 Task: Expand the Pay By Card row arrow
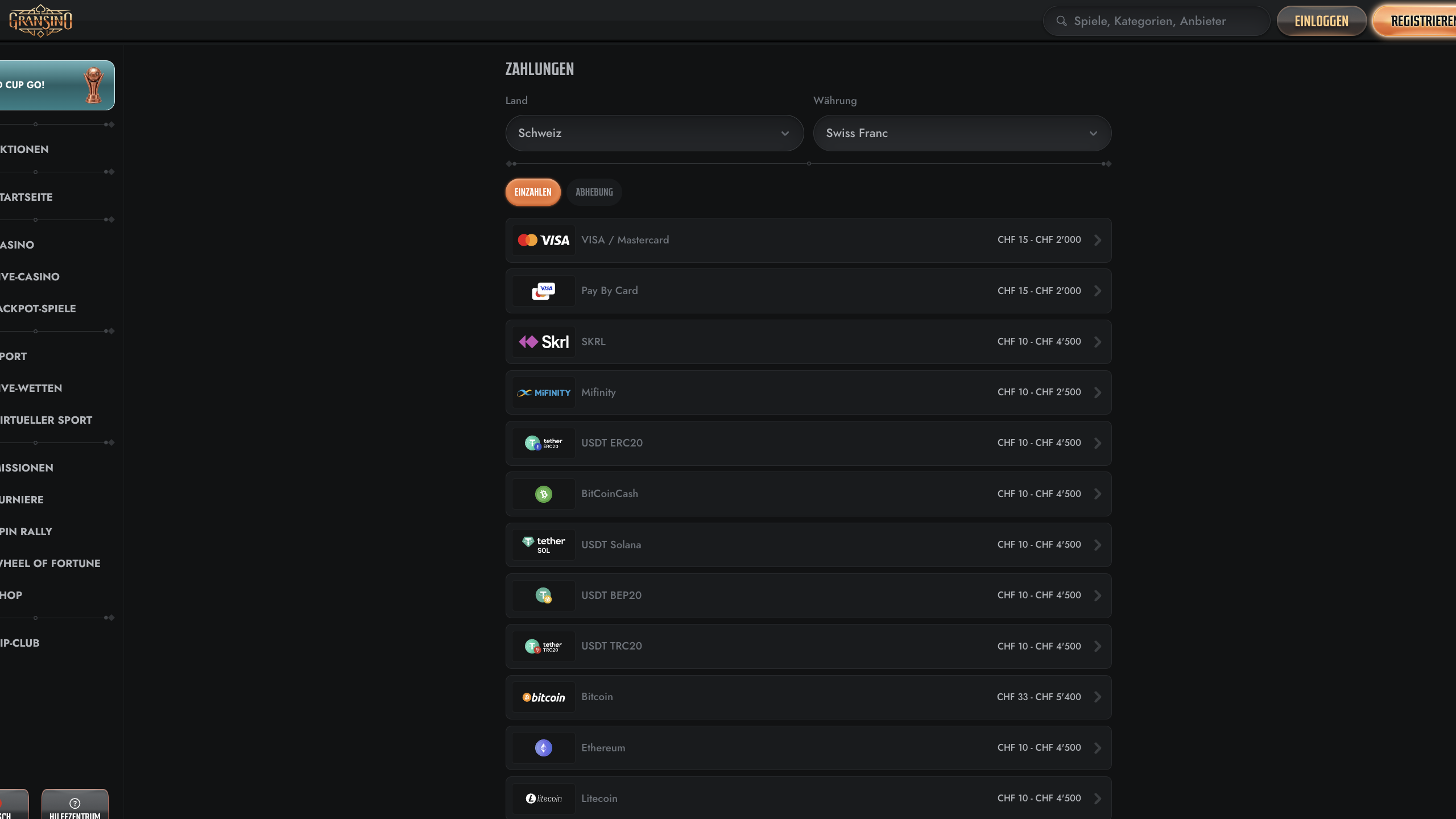coord(1098,291)
